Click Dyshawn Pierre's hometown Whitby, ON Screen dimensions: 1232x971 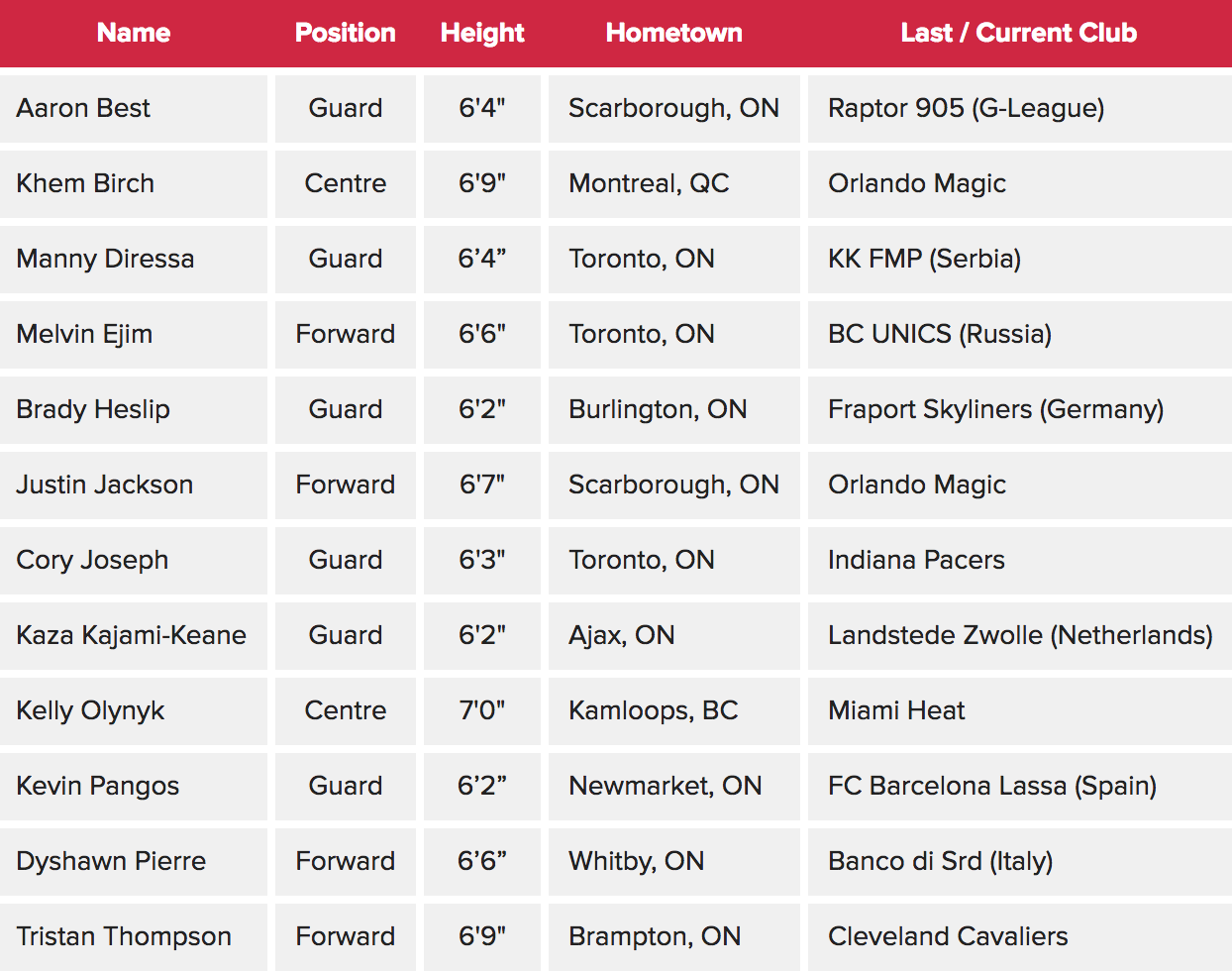(674, 862)
